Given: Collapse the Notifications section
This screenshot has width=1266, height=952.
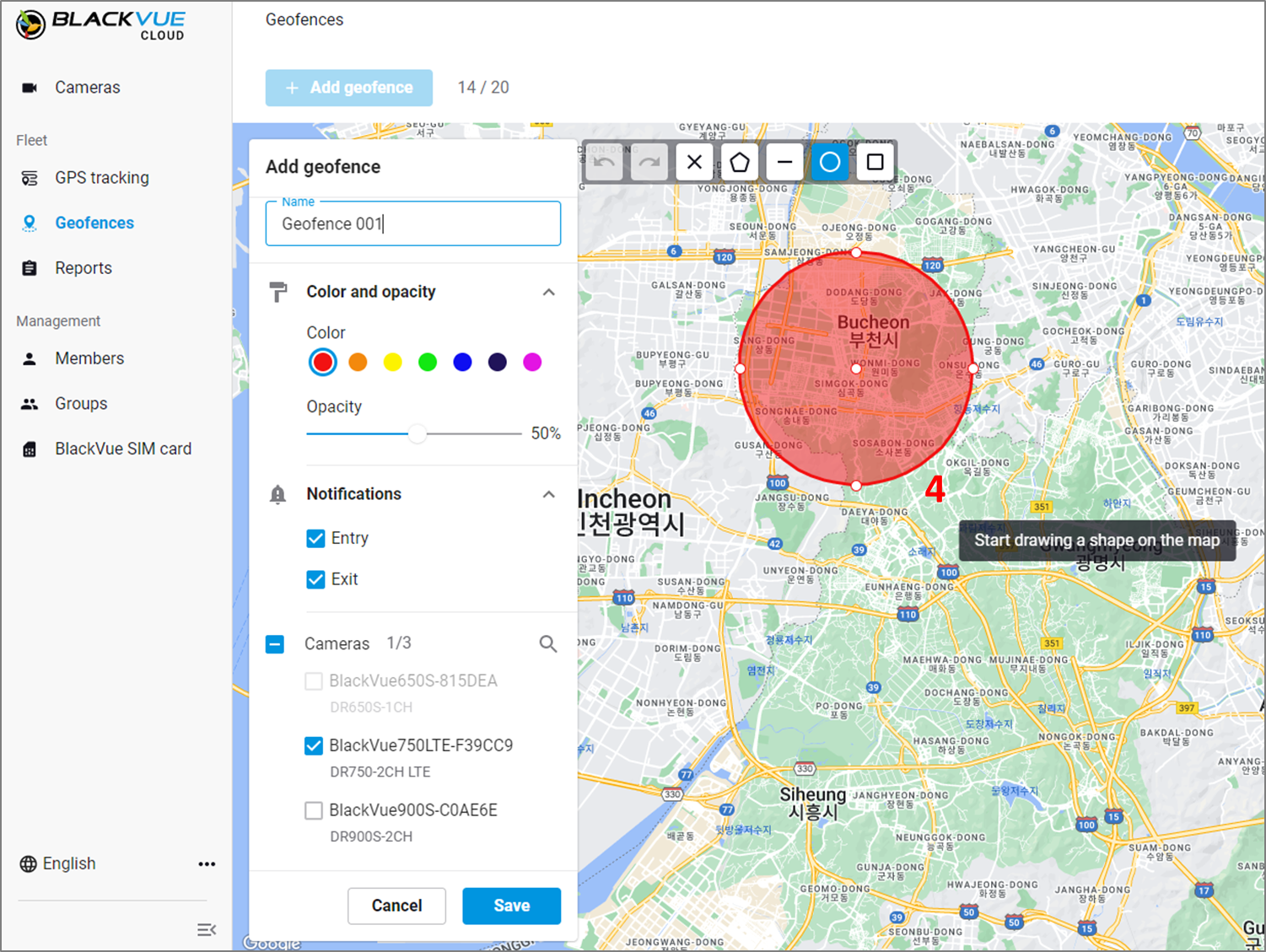Looking at the screenshot, I should 549,494.
